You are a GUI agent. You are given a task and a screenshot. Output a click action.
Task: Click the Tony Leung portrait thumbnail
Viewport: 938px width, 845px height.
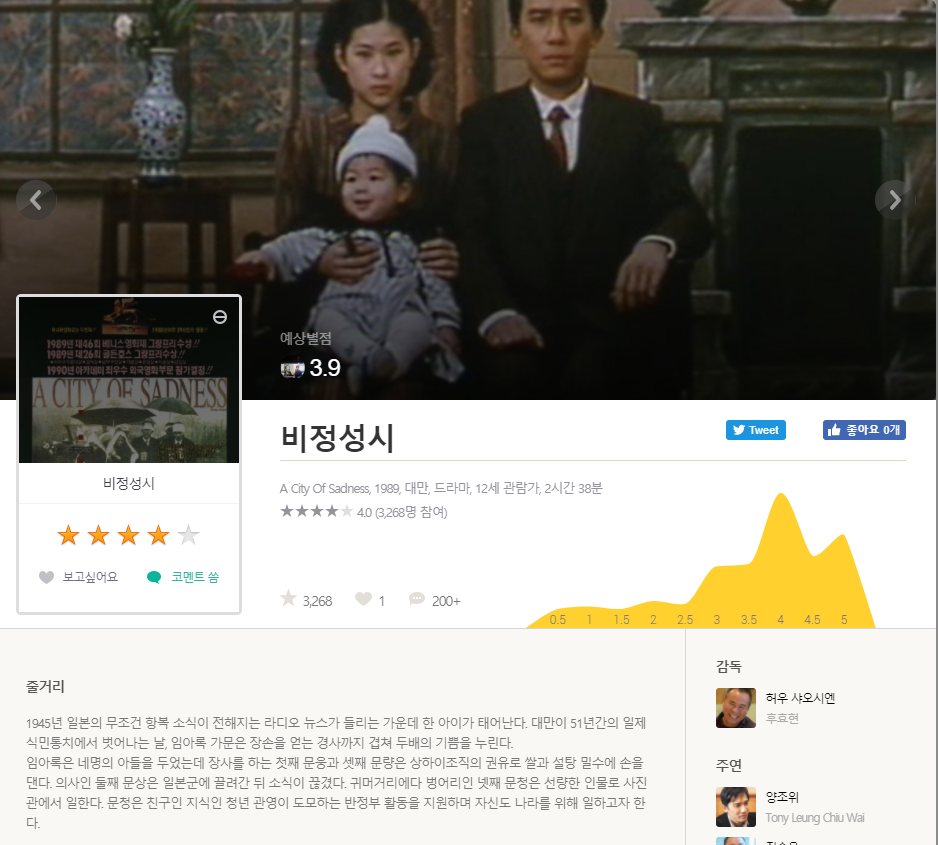click(x=736, y=807)
